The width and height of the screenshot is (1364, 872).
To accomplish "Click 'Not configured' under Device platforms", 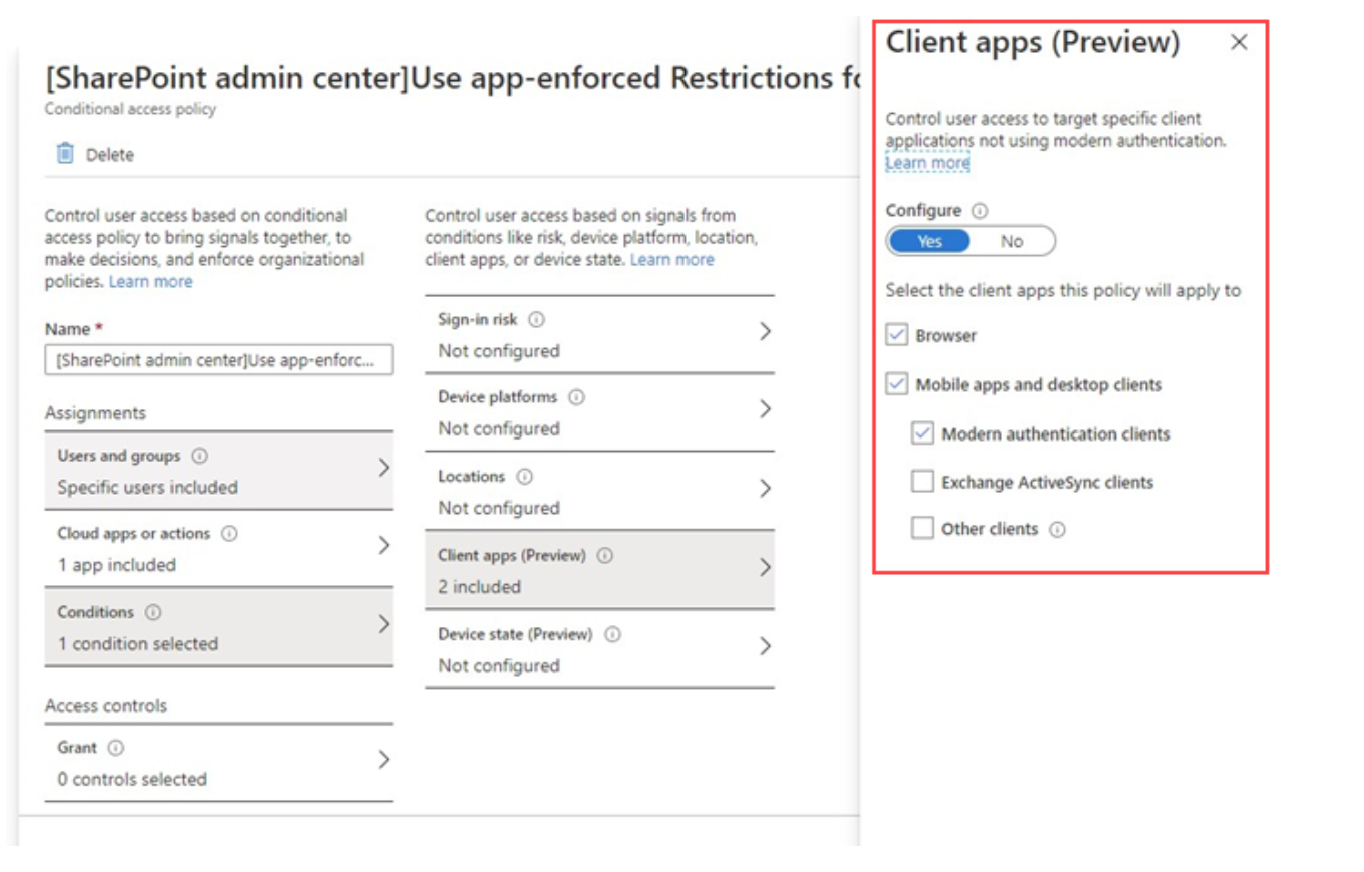I will click(499, 429).
